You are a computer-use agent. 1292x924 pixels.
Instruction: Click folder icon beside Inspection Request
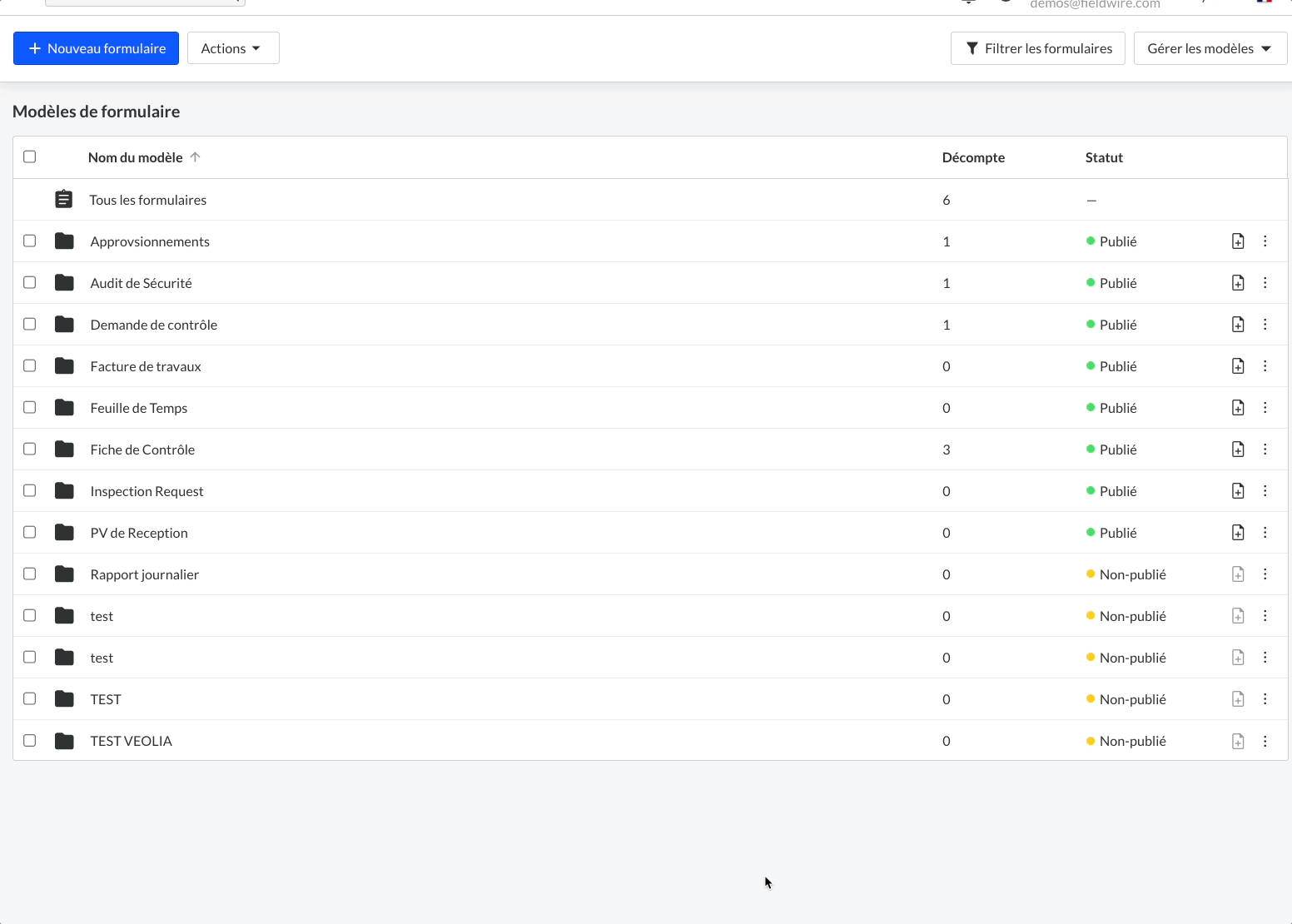[64, 491]
